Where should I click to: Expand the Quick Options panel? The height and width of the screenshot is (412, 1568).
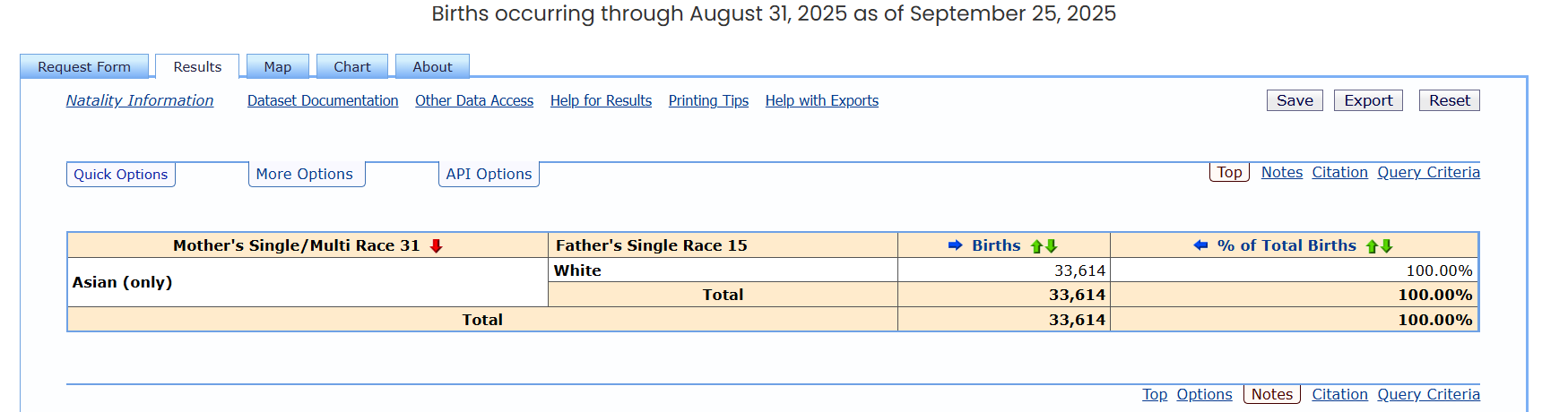pos(121,175)
